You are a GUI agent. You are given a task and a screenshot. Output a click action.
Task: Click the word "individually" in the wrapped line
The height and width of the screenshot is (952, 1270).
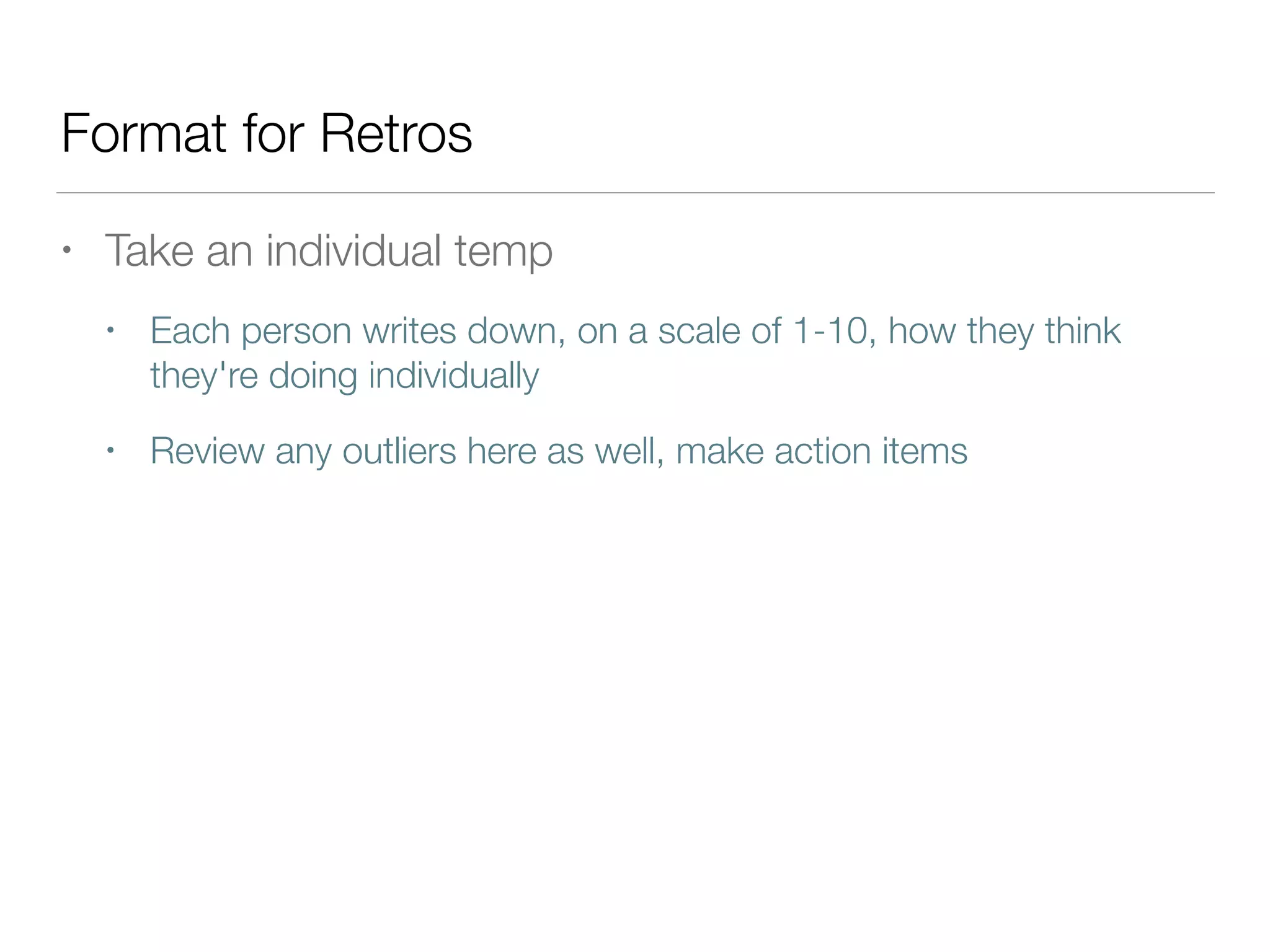point(453,376)
